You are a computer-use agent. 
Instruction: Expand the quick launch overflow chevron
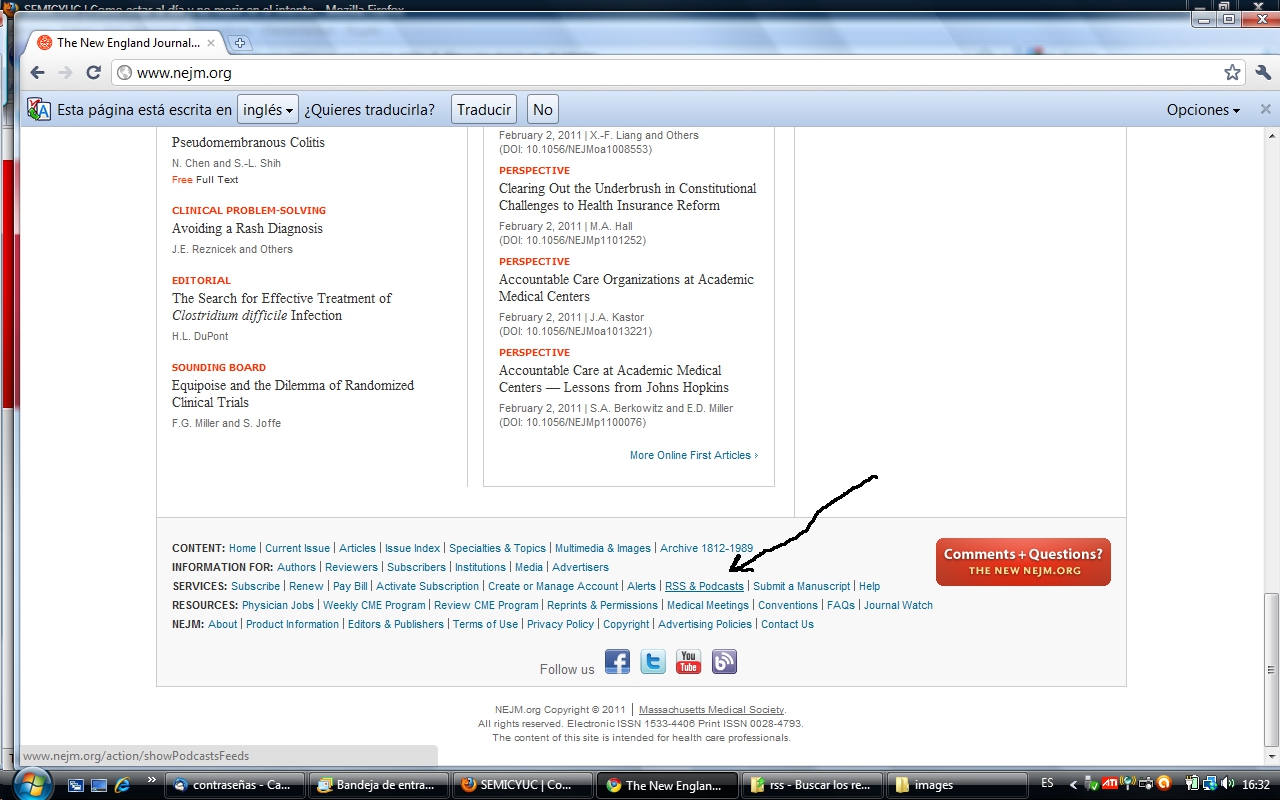point(152,780)
